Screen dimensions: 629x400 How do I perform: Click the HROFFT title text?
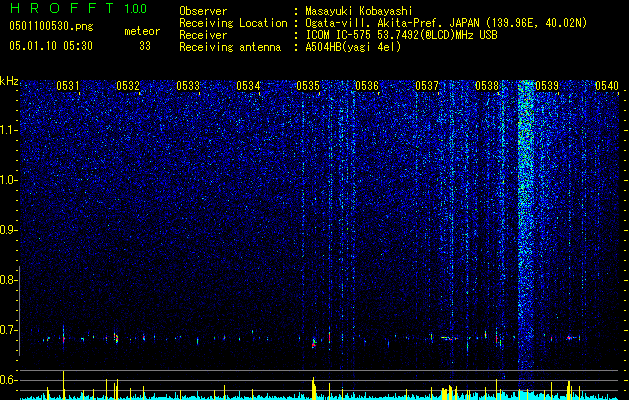pyautogui.click(x=62, y=8)
